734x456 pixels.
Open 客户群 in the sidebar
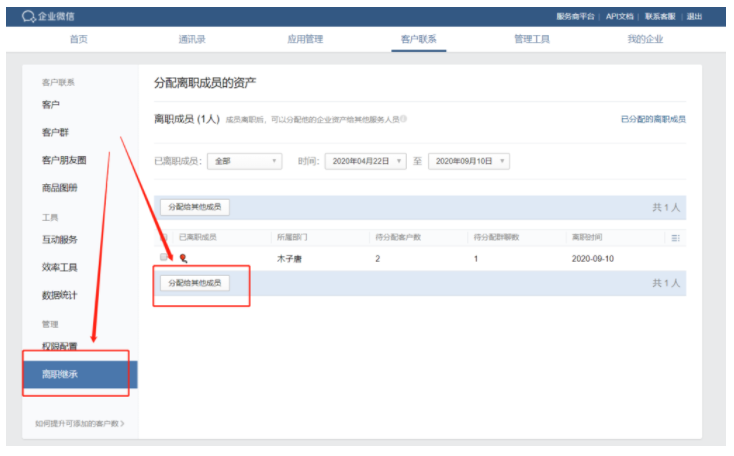[x=55, y=132]
